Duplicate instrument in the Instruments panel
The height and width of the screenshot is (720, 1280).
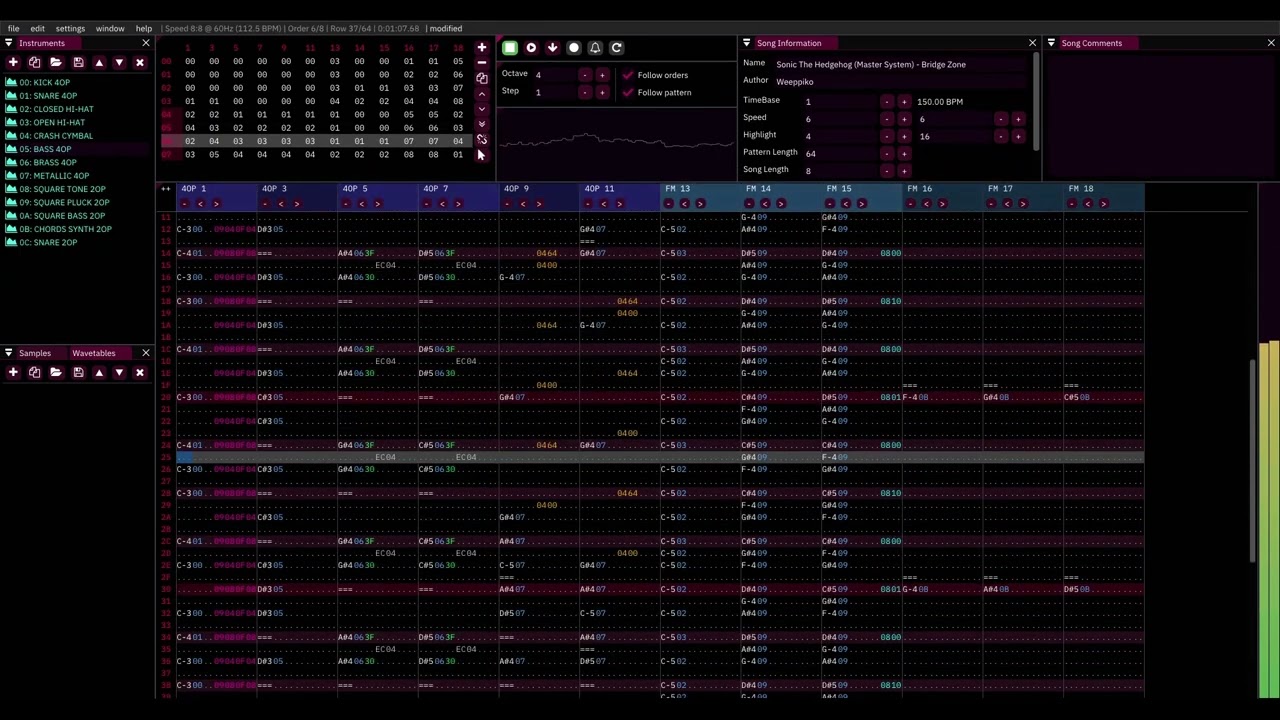point(34,63)
